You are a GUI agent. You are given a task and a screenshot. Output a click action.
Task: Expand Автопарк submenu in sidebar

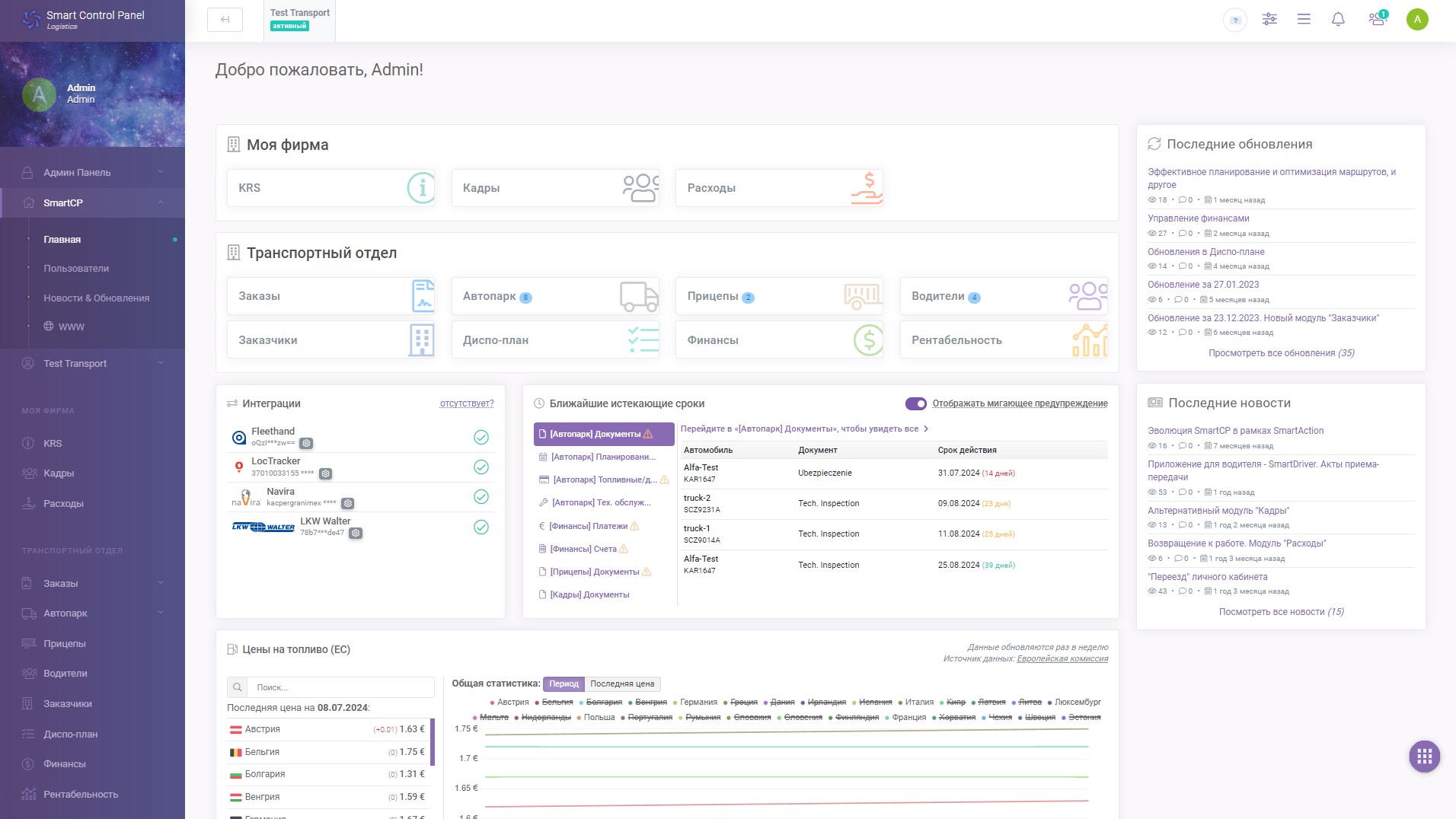tap(92, 613)
